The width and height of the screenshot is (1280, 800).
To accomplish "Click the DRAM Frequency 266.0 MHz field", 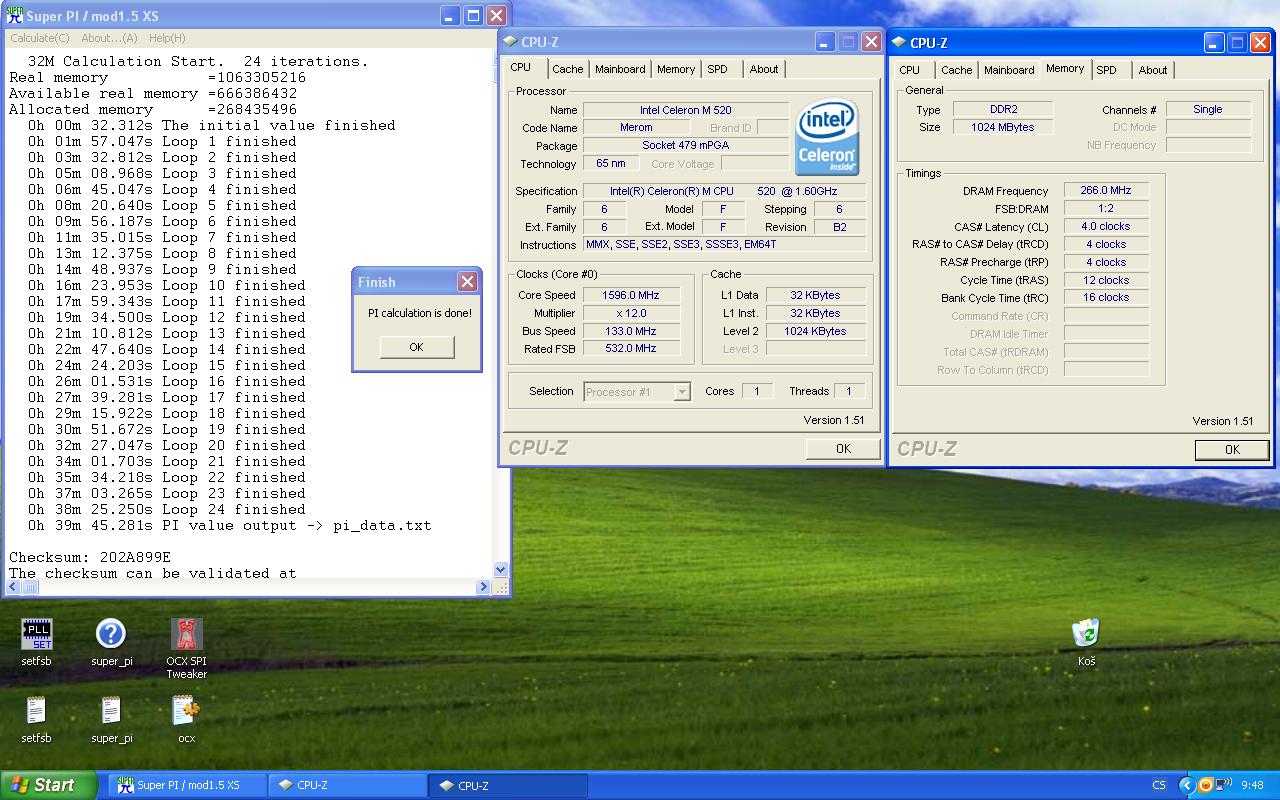I will pos(1105,191).
